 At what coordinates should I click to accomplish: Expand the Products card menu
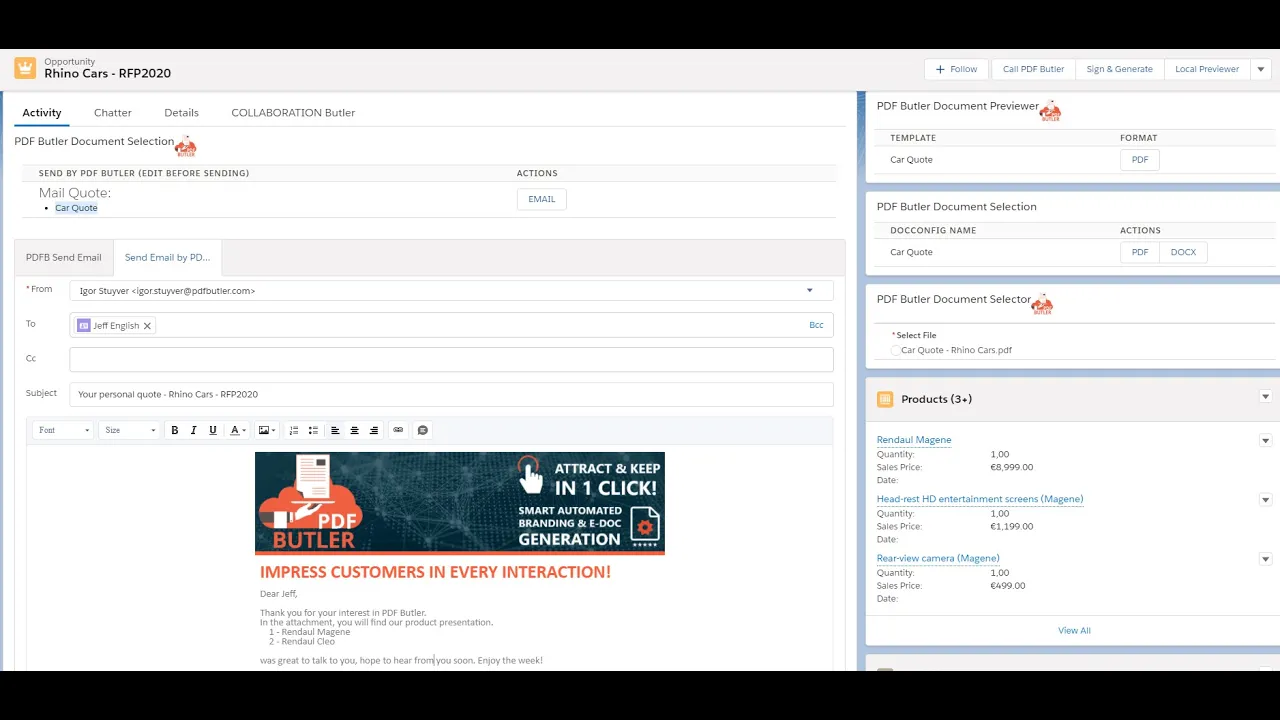click(1265, 397)
